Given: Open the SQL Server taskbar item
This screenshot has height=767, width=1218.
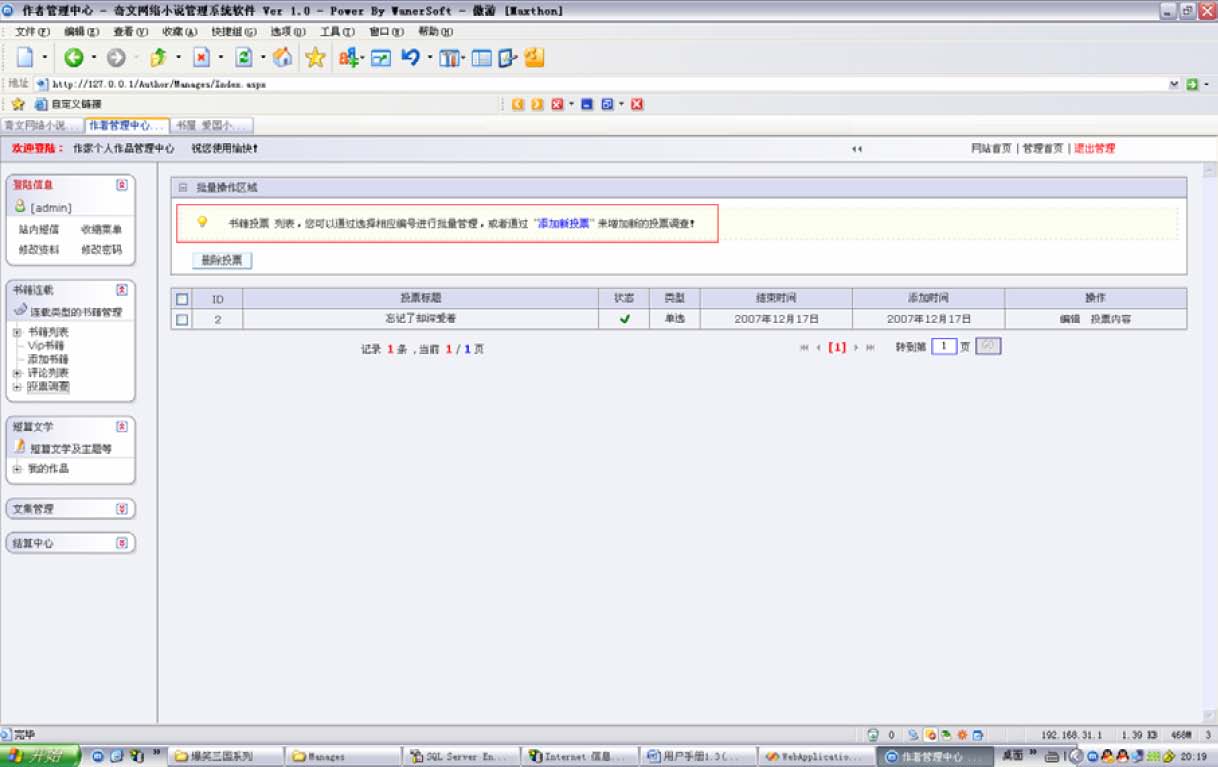Looking at the screenshot, I should coord(462,757).
